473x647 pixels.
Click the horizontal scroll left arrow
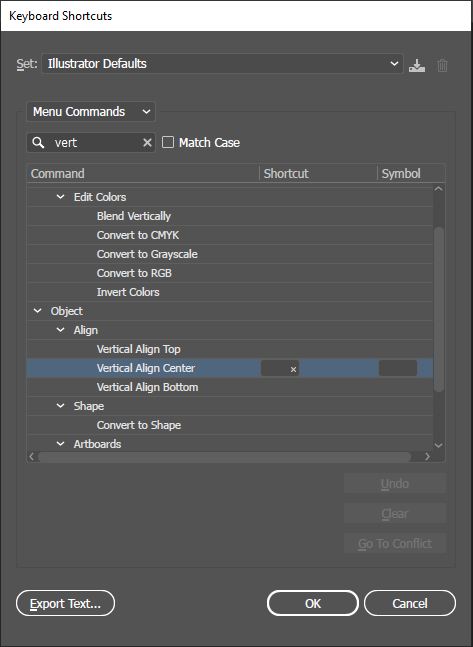[31, 456]
